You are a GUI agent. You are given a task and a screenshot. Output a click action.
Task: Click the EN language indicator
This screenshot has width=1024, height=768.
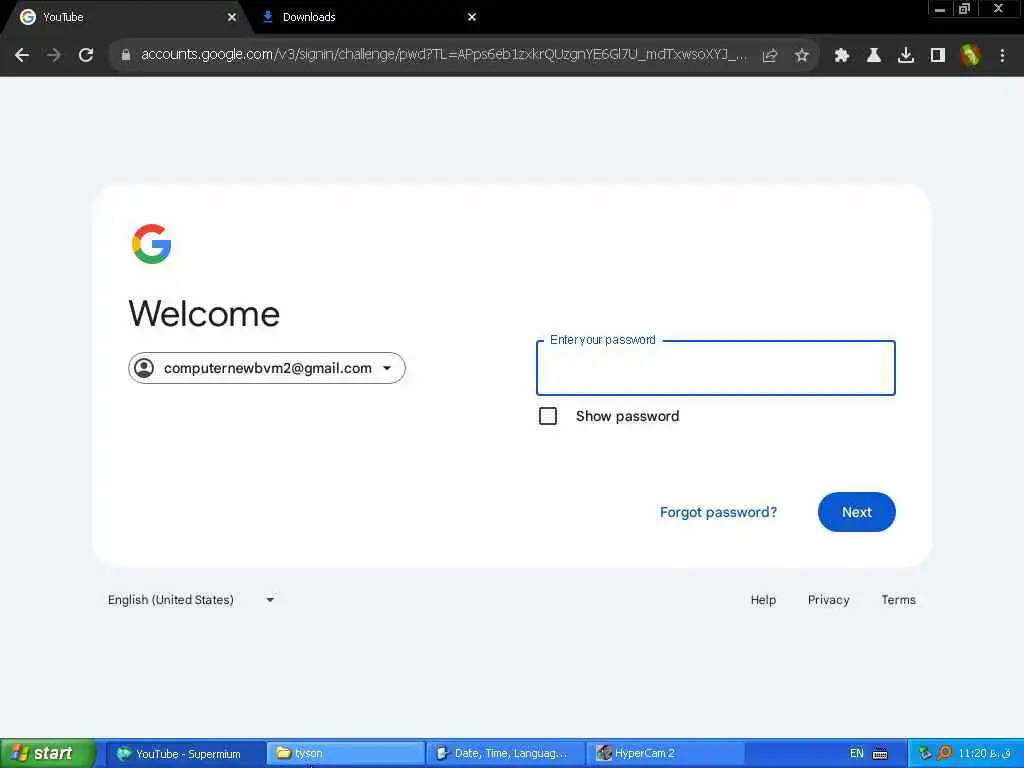coord(856,754)
